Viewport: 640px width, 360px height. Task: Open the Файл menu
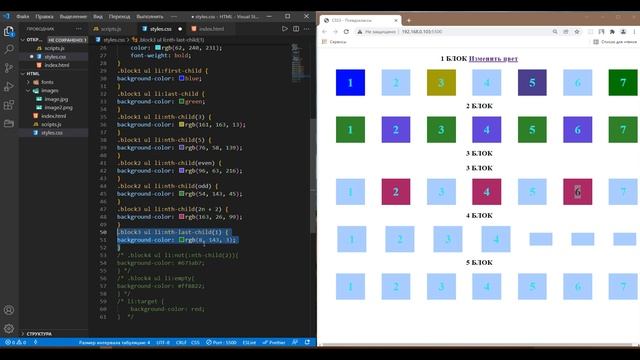[23, 17]
